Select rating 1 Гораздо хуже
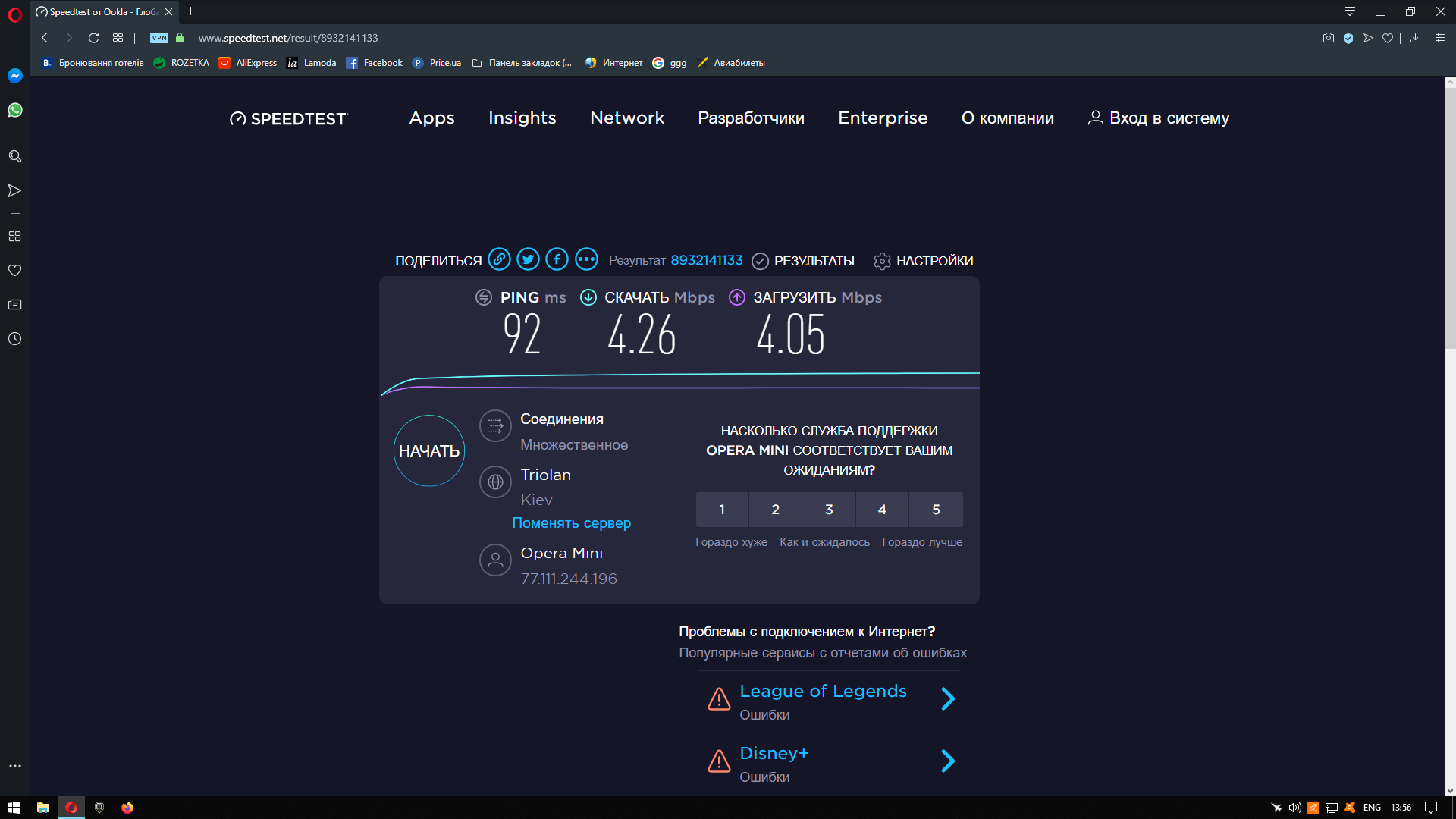 [x=722, y=510]
